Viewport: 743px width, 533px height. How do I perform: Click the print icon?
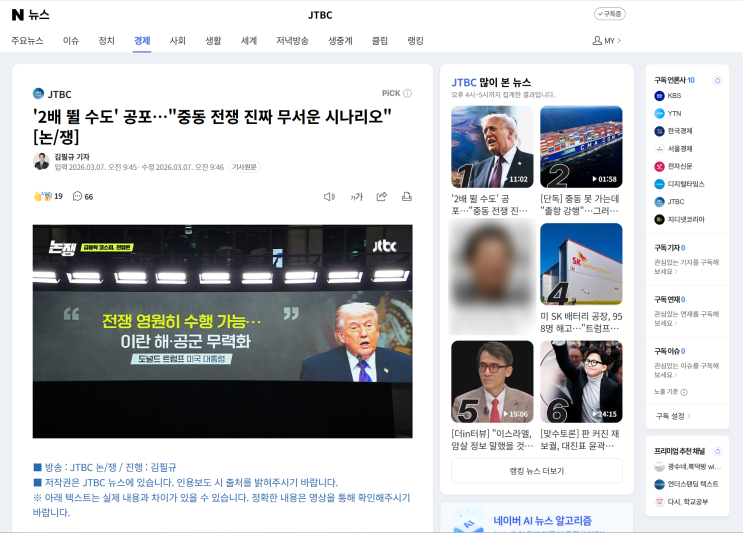[407, 196]
